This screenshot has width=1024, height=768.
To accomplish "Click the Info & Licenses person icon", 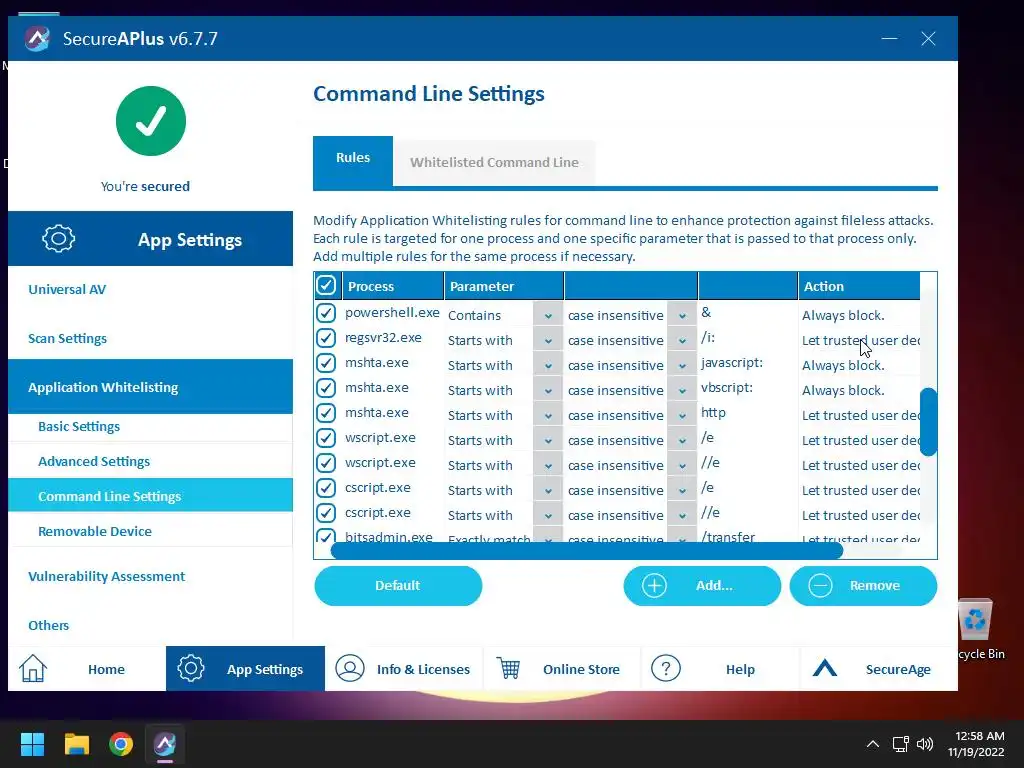I will 349,669.
